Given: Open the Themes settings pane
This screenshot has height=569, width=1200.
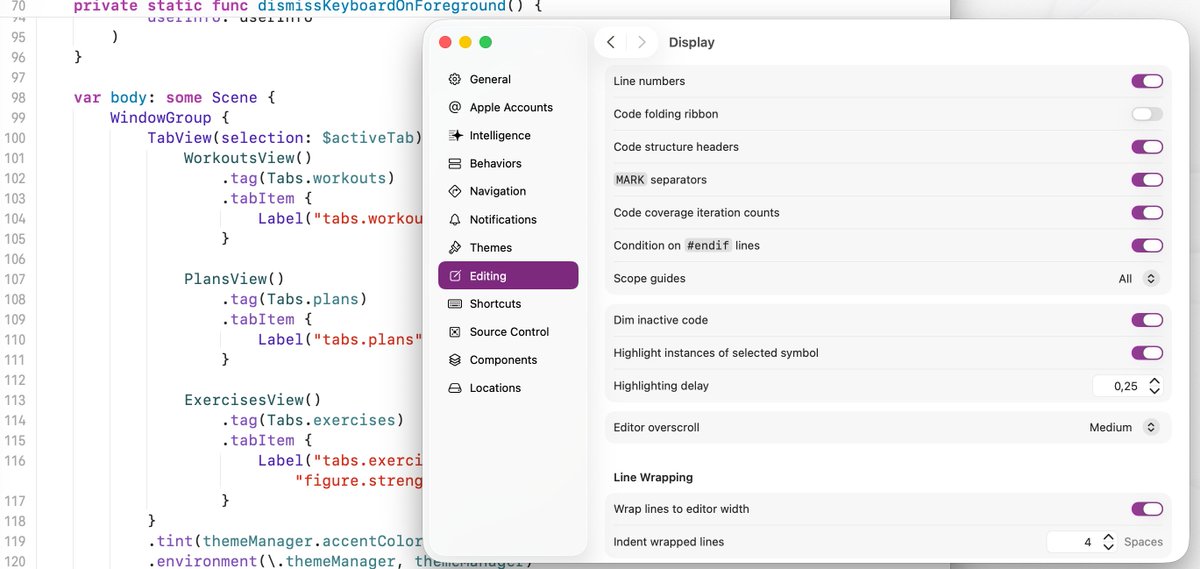Looking at the screenshot, I should 508,247.
